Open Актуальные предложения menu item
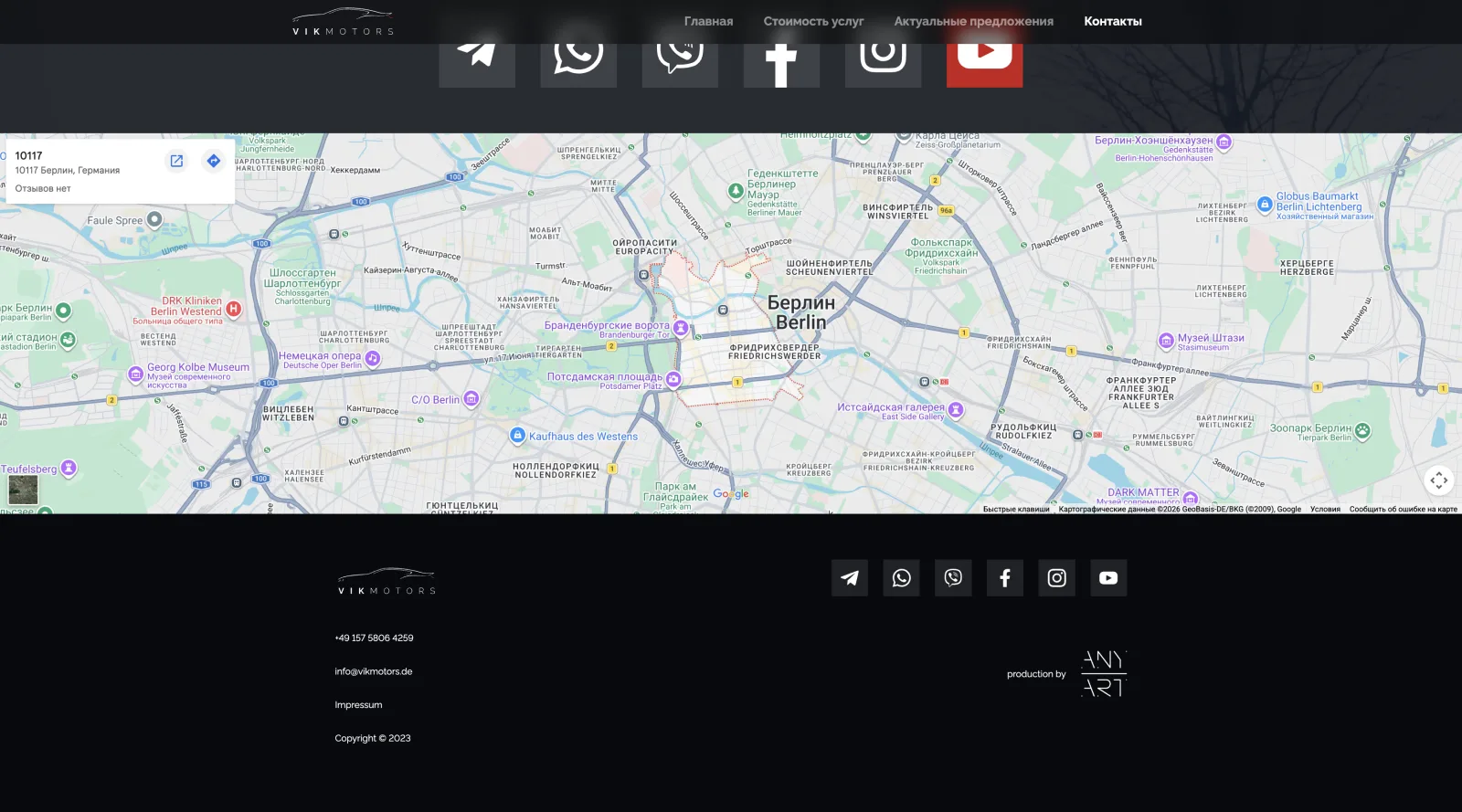The image size is (1462, 812). coord(973,21)
